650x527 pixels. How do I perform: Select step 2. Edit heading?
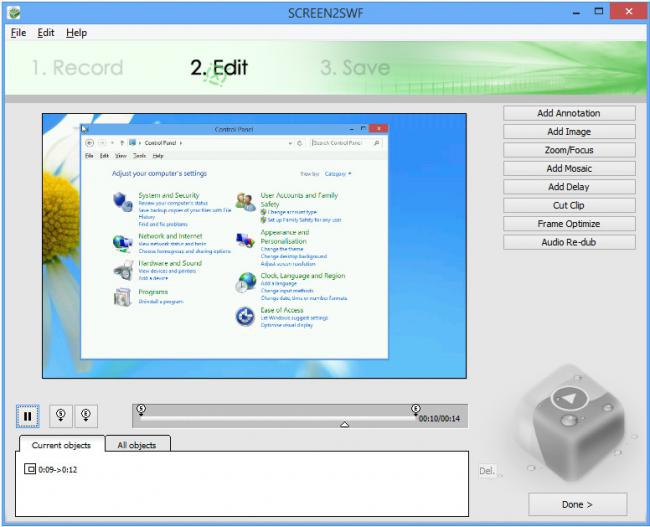(x=219, y=68)
